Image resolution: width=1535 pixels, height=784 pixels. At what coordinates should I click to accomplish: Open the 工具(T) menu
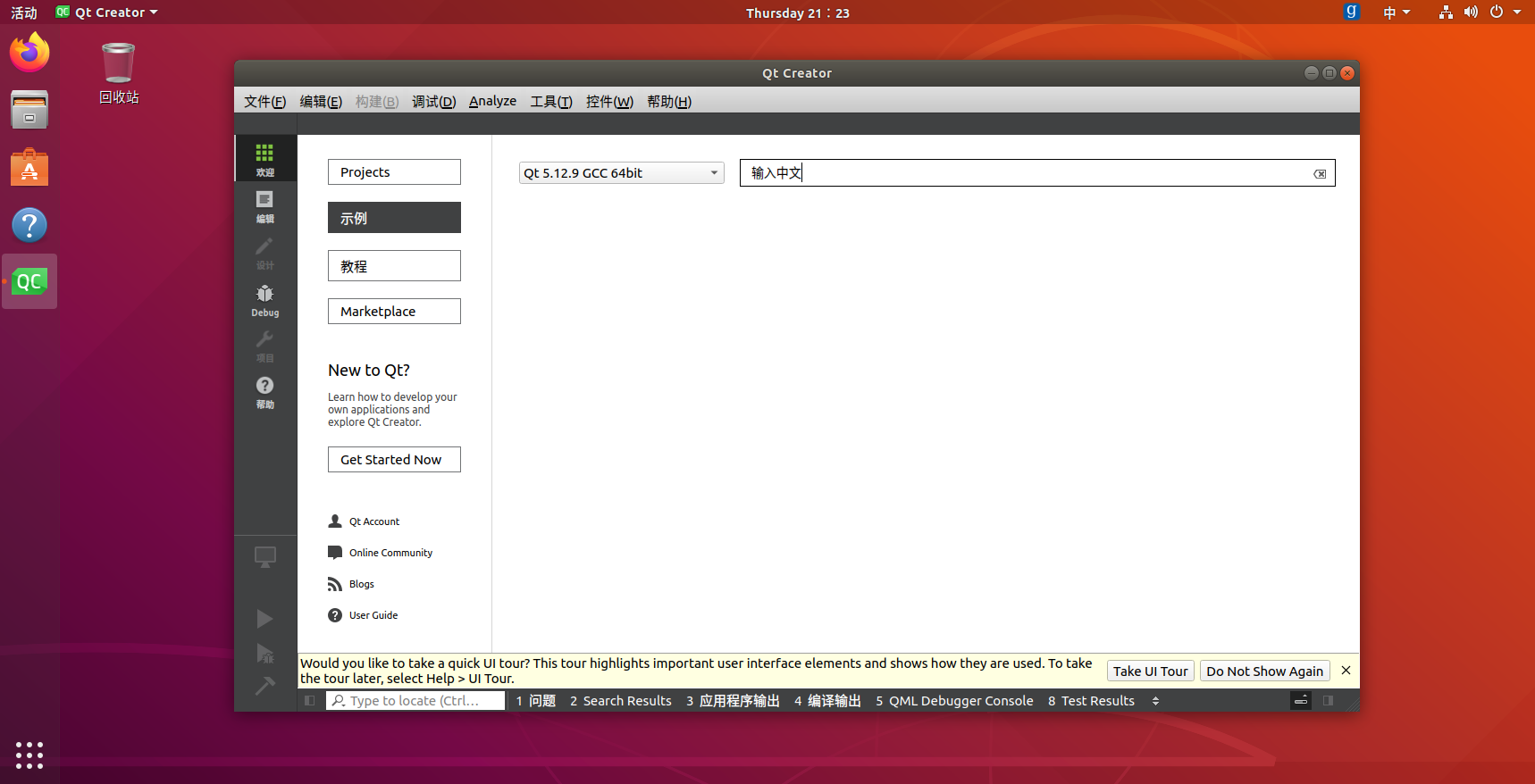click(x=550, y=102)
